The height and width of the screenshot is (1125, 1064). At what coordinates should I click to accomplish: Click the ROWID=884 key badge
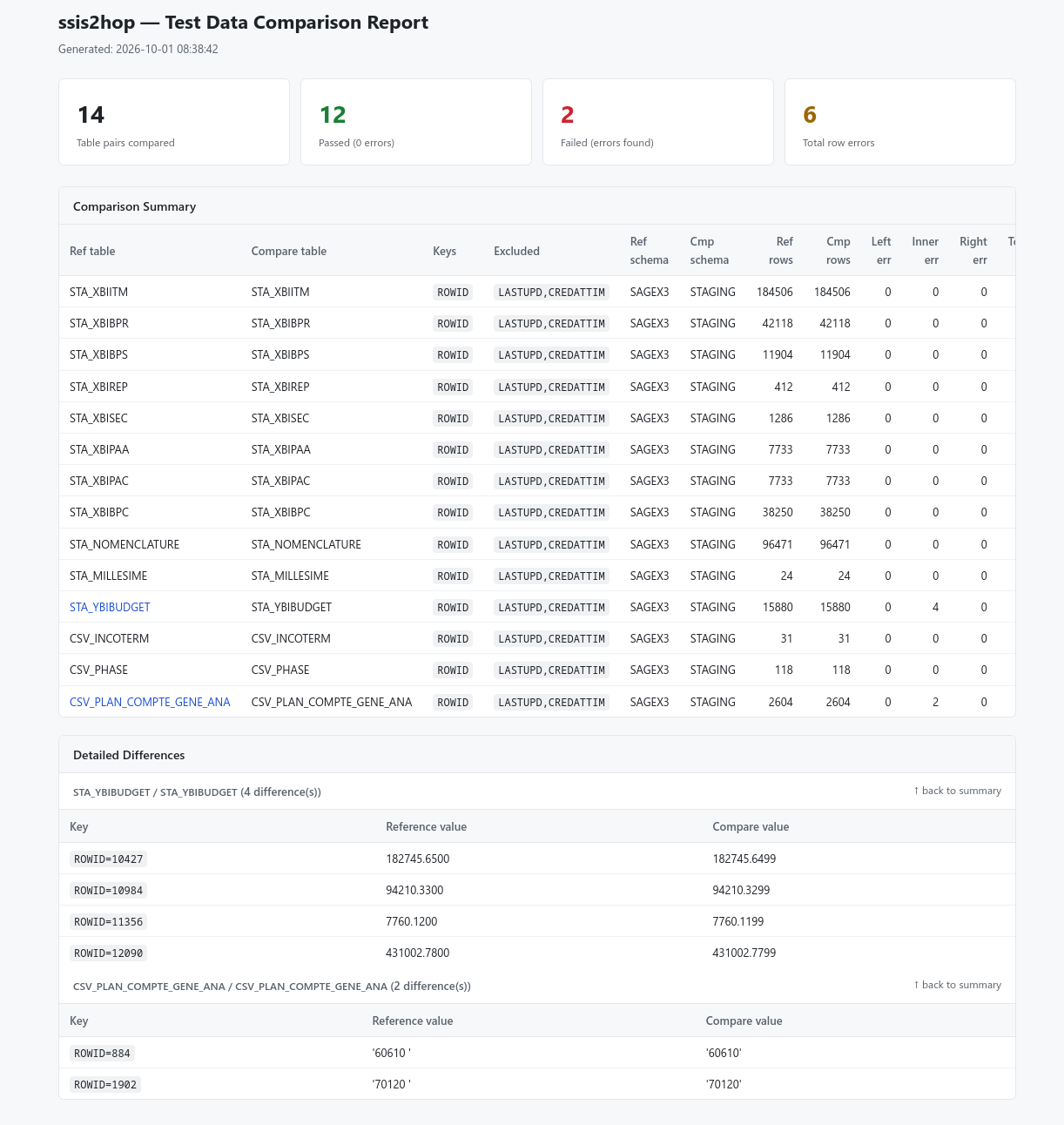point(102,1054)
